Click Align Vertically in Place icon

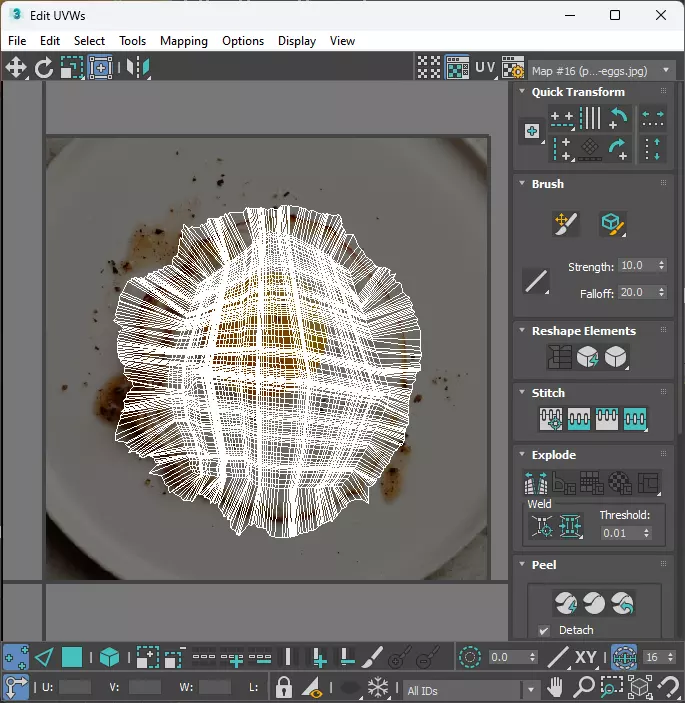coord(562,149)
